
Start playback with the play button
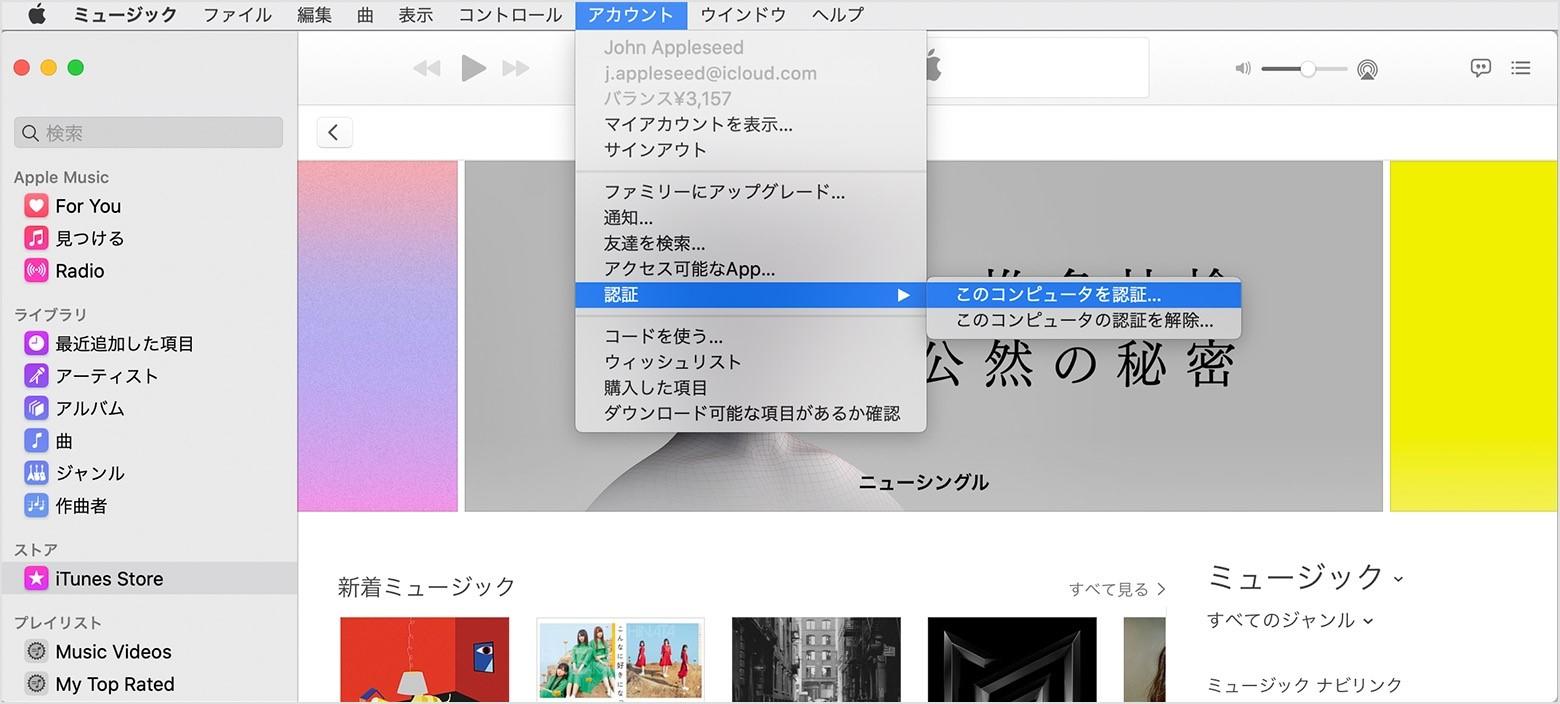coord(473,68)
